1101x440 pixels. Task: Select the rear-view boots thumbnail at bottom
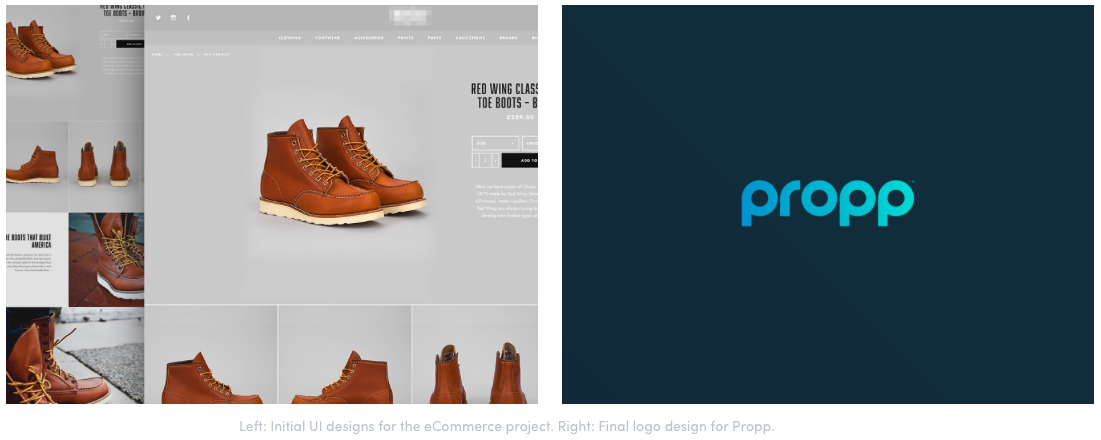click(x=475, y=355)
